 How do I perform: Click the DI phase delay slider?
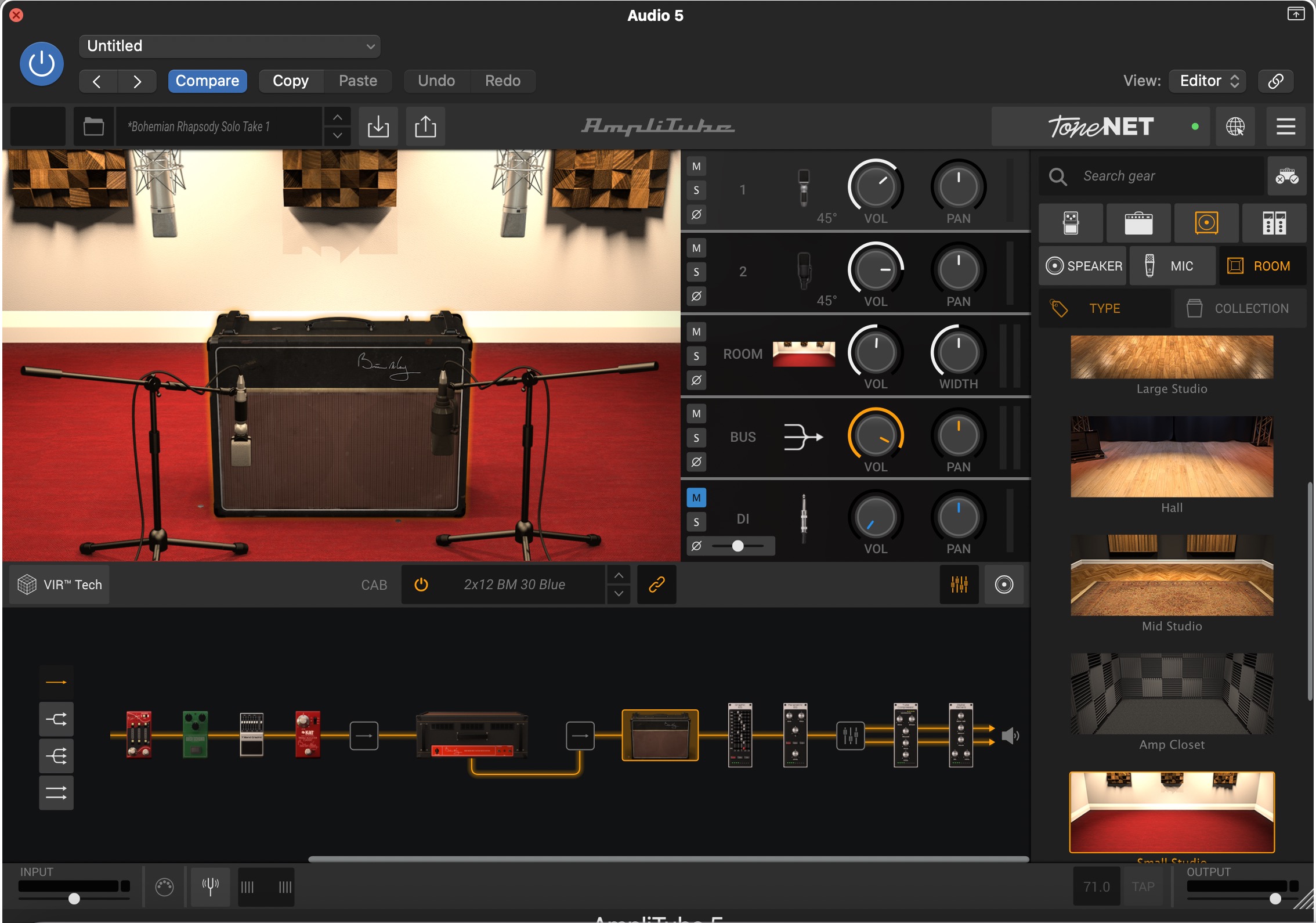pyautogui.click(x=738, y=546)
